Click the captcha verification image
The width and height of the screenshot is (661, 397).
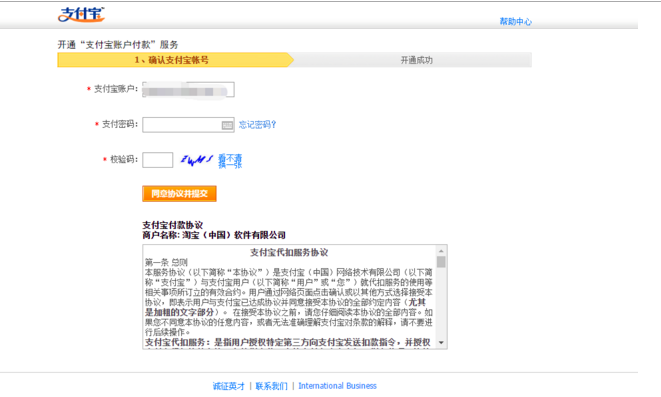[196, 160]
